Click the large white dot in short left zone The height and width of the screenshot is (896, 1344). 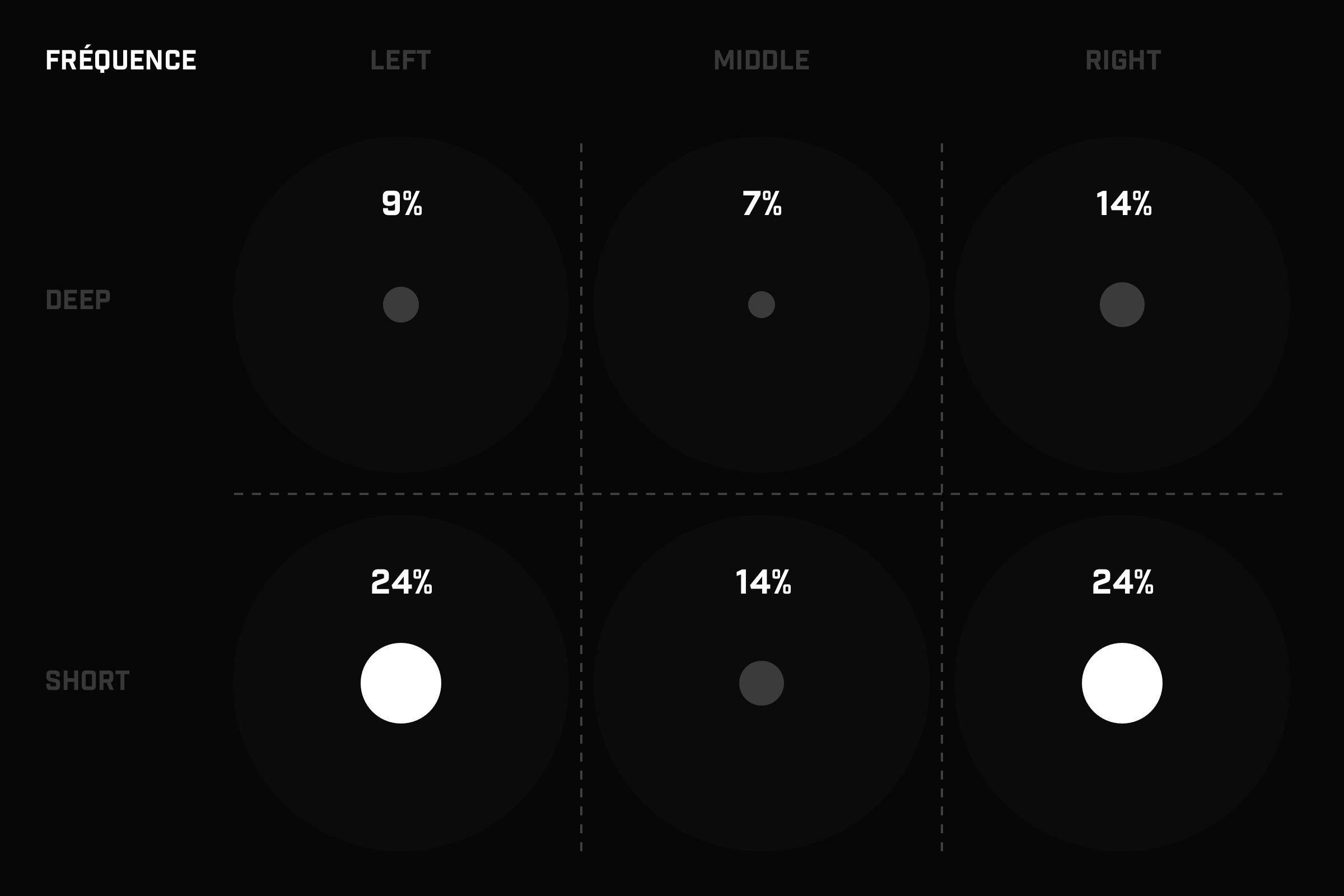(400, 683)
